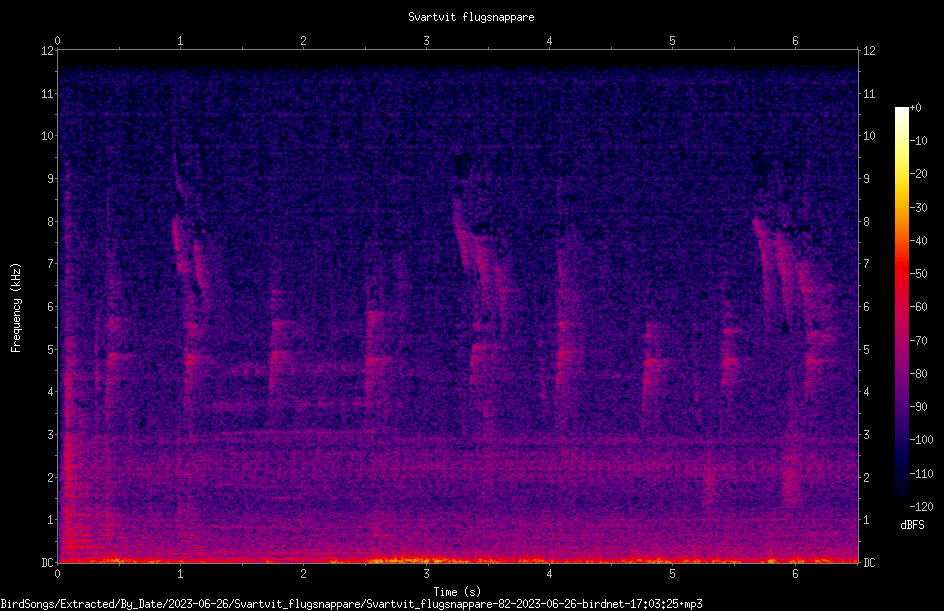Click the "-30" color scale label
944x611 pixels.
[x=919, y=208]
